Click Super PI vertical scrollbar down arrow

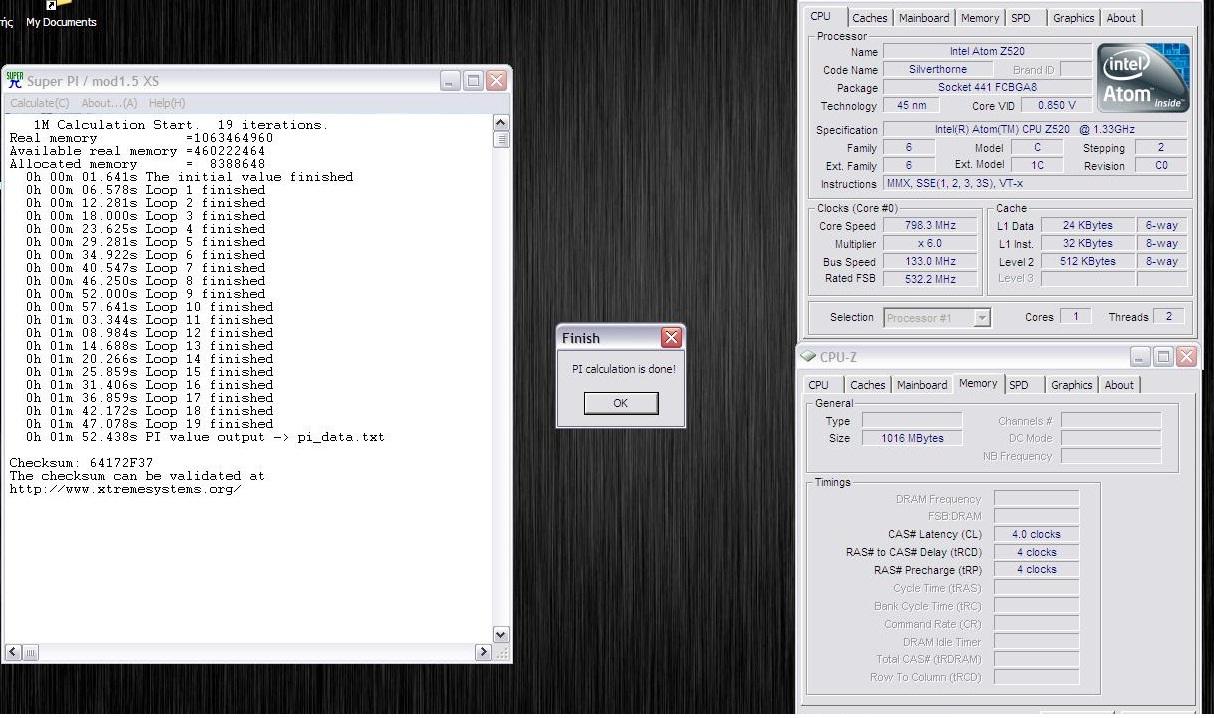coord(501,634)
